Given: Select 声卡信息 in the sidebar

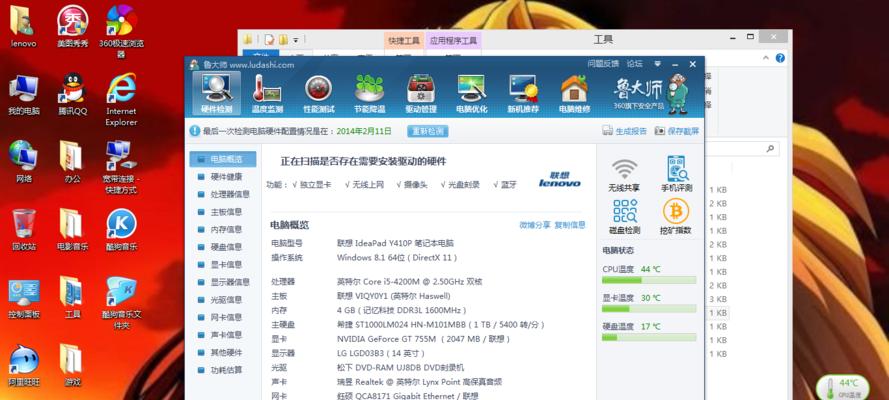Looking at the screenshot, I should 222,335.
